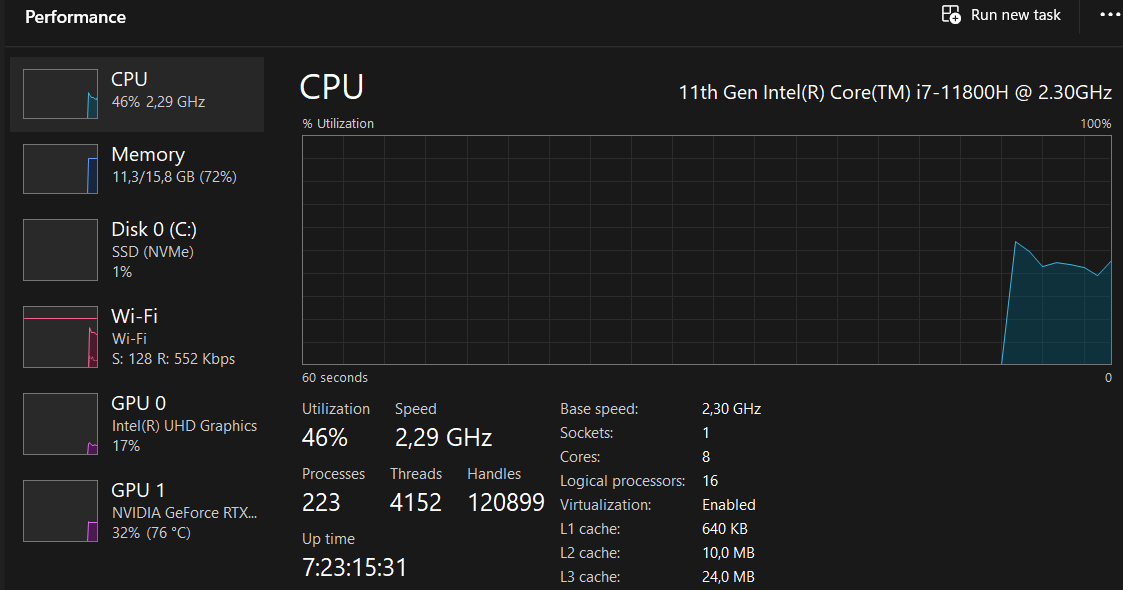Select the CPU label in the sidebar
Screen dimensions: 1123x590
click(x=130, y=79)
